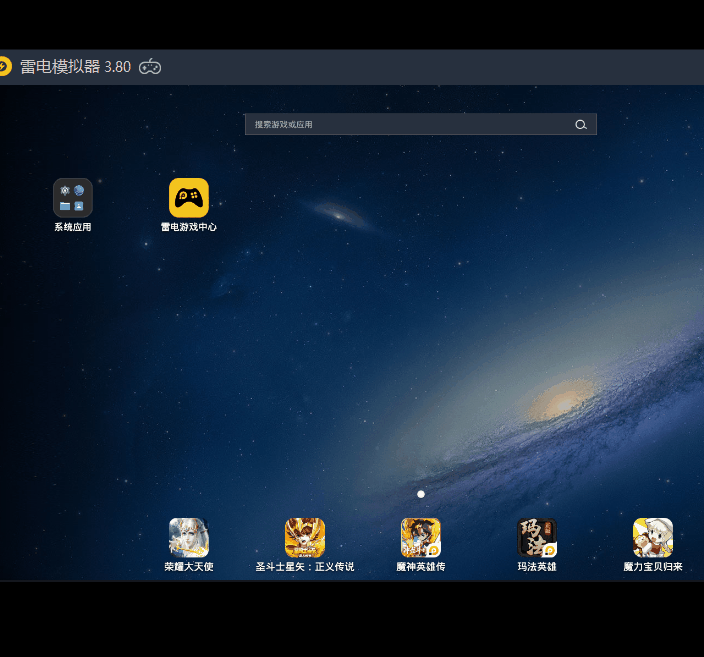
Task: Open the 魔神英雄传 game icon
Action: point(421,538)
